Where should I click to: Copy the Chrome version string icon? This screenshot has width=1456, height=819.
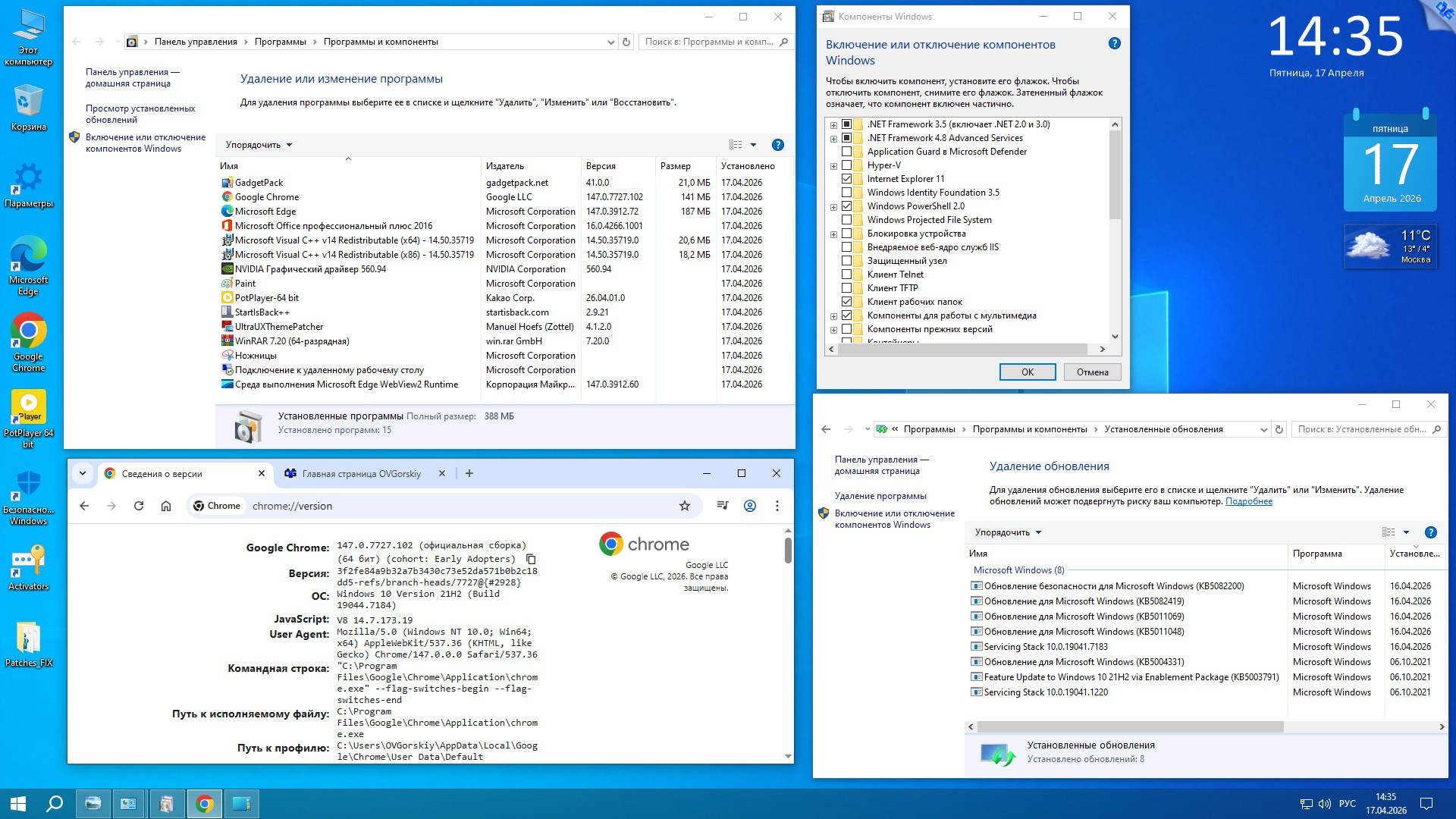pyautogui.click(x=531, y=559)
